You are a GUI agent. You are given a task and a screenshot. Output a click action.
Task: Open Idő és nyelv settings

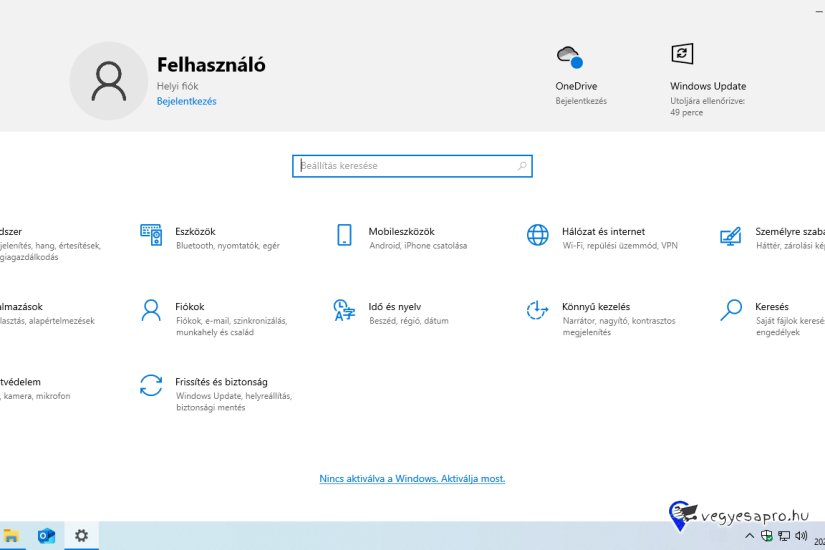394,307
